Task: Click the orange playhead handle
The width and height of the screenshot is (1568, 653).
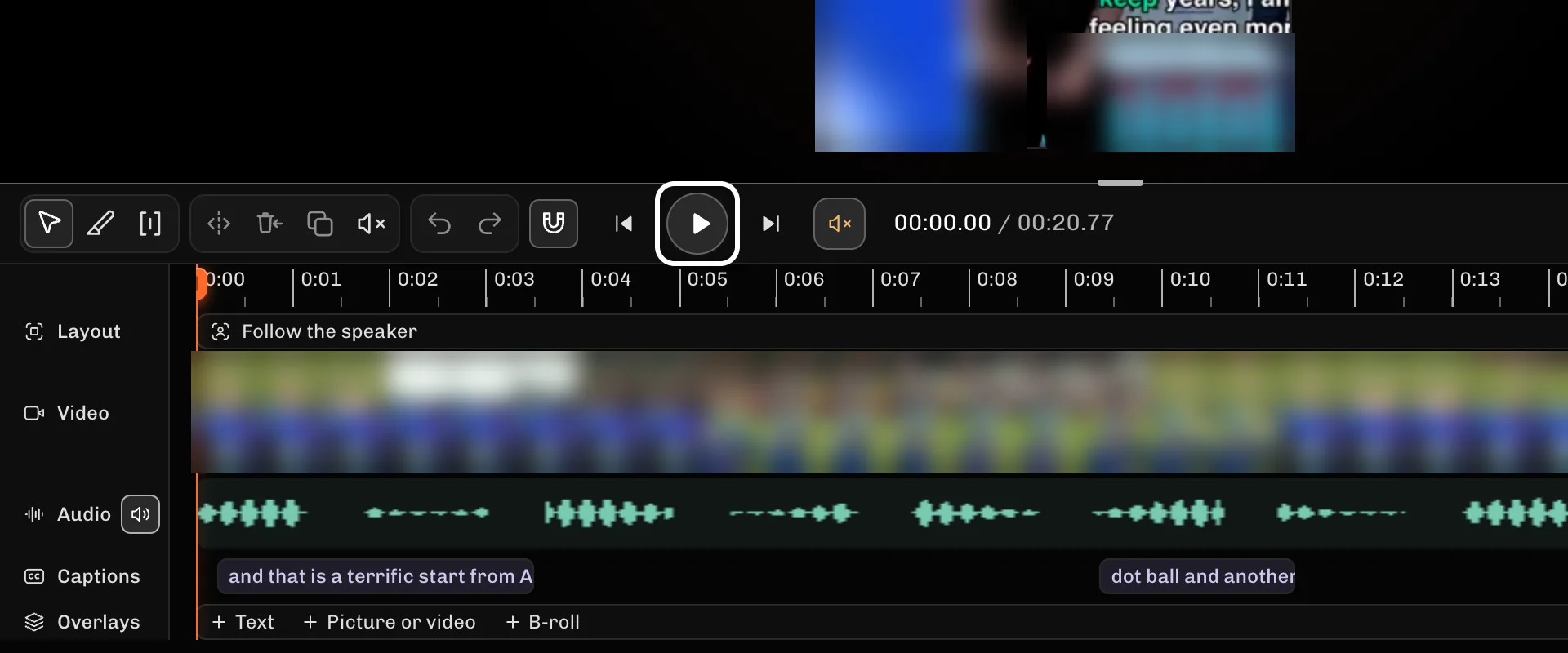Action: click(x=201, y=282)
